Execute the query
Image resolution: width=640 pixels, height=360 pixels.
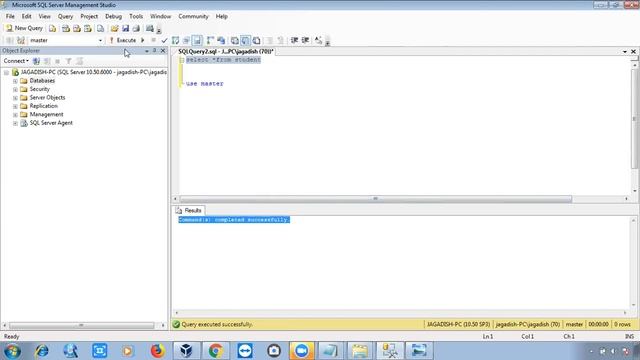[x=123, y=40]
